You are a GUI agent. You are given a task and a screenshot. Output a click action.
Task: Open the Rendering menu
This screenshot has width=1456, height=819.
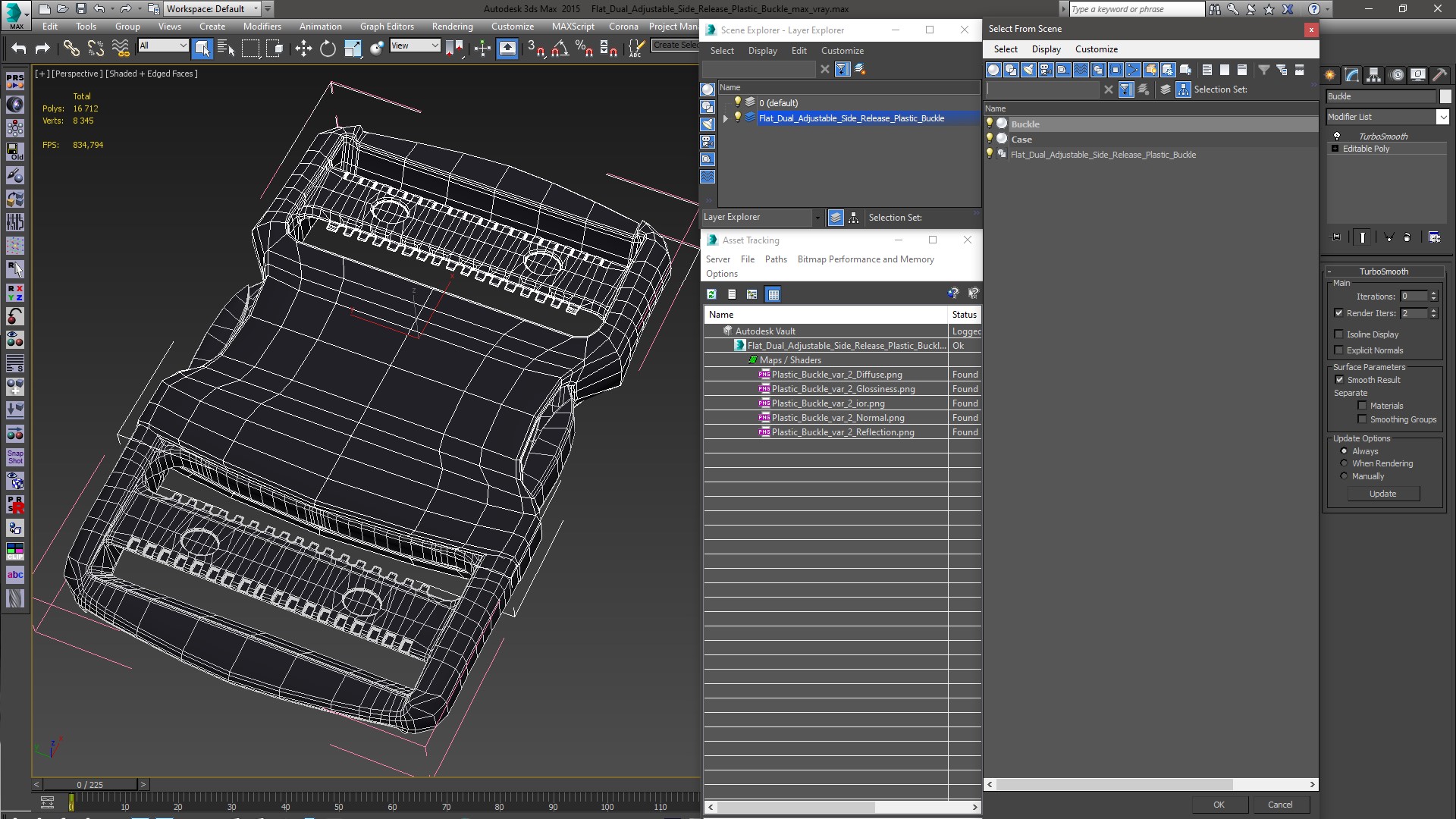[x=453, y=27]
